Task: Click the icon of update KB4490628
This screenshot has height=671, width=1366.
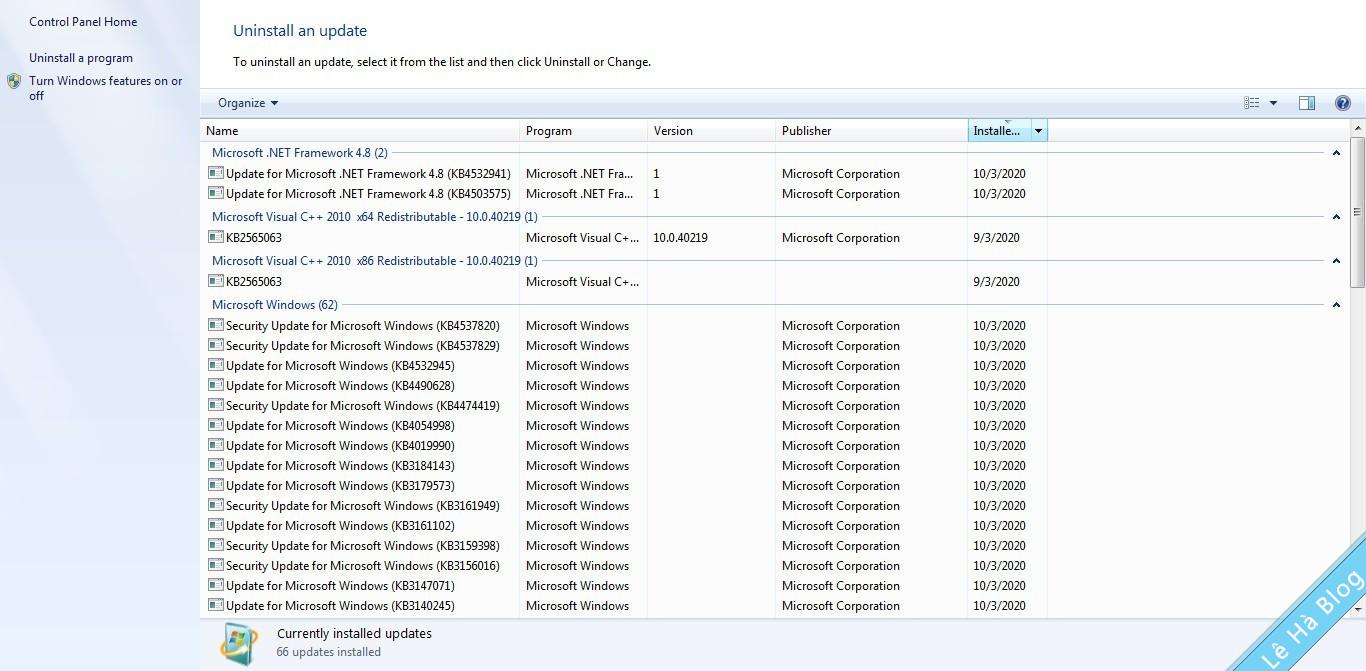Action: click(215, 385)
